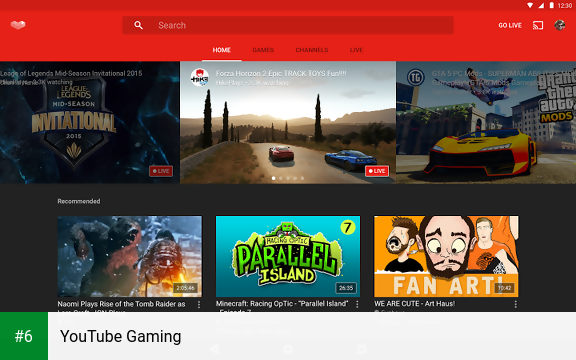576x360 pixels.
Task: Tap the Wi-Fi status icon
Action: tap(530, 5)
